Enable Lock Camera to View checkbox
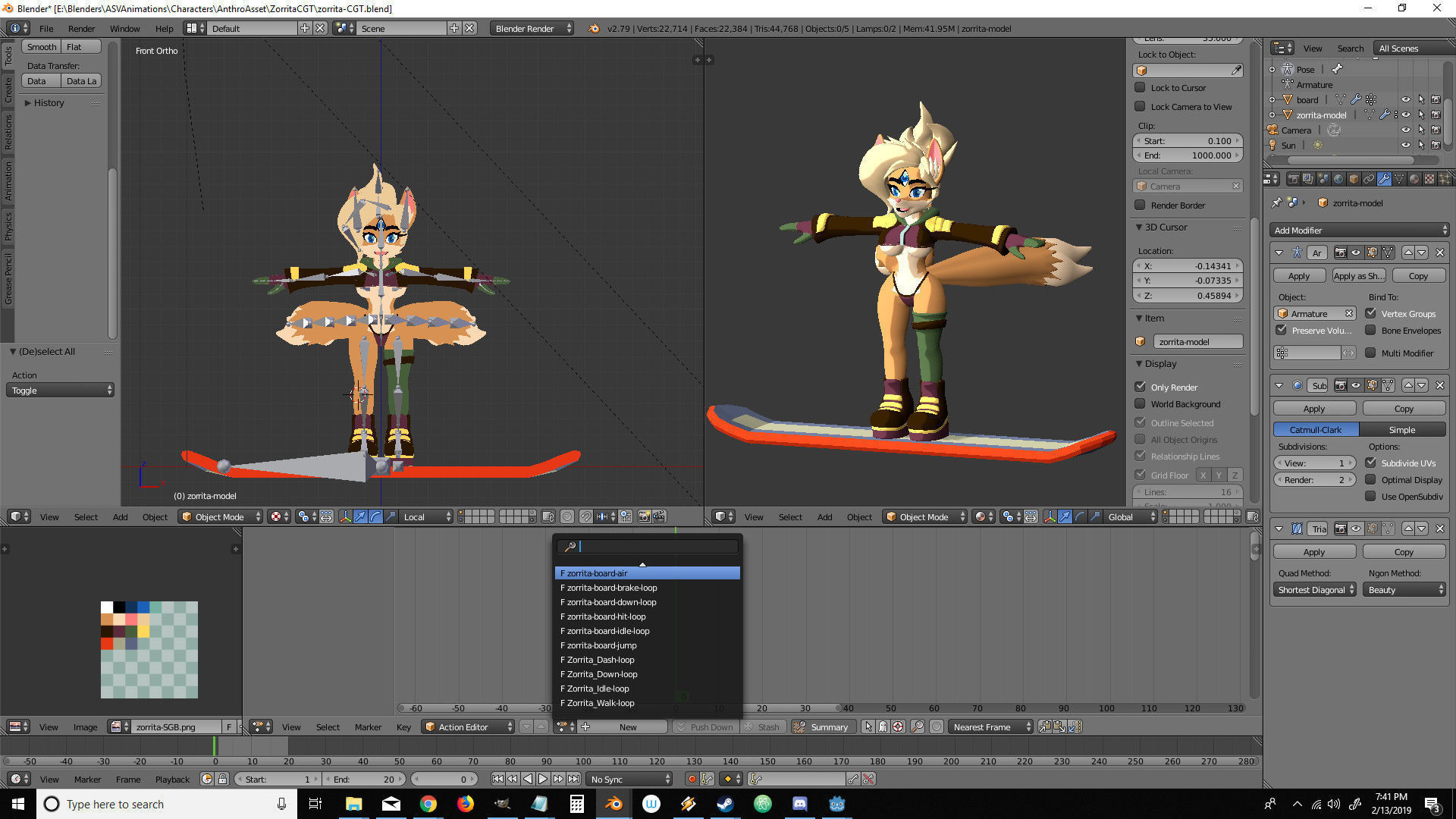This screenshot has height=819, width=1456. tap(1140, 106)
